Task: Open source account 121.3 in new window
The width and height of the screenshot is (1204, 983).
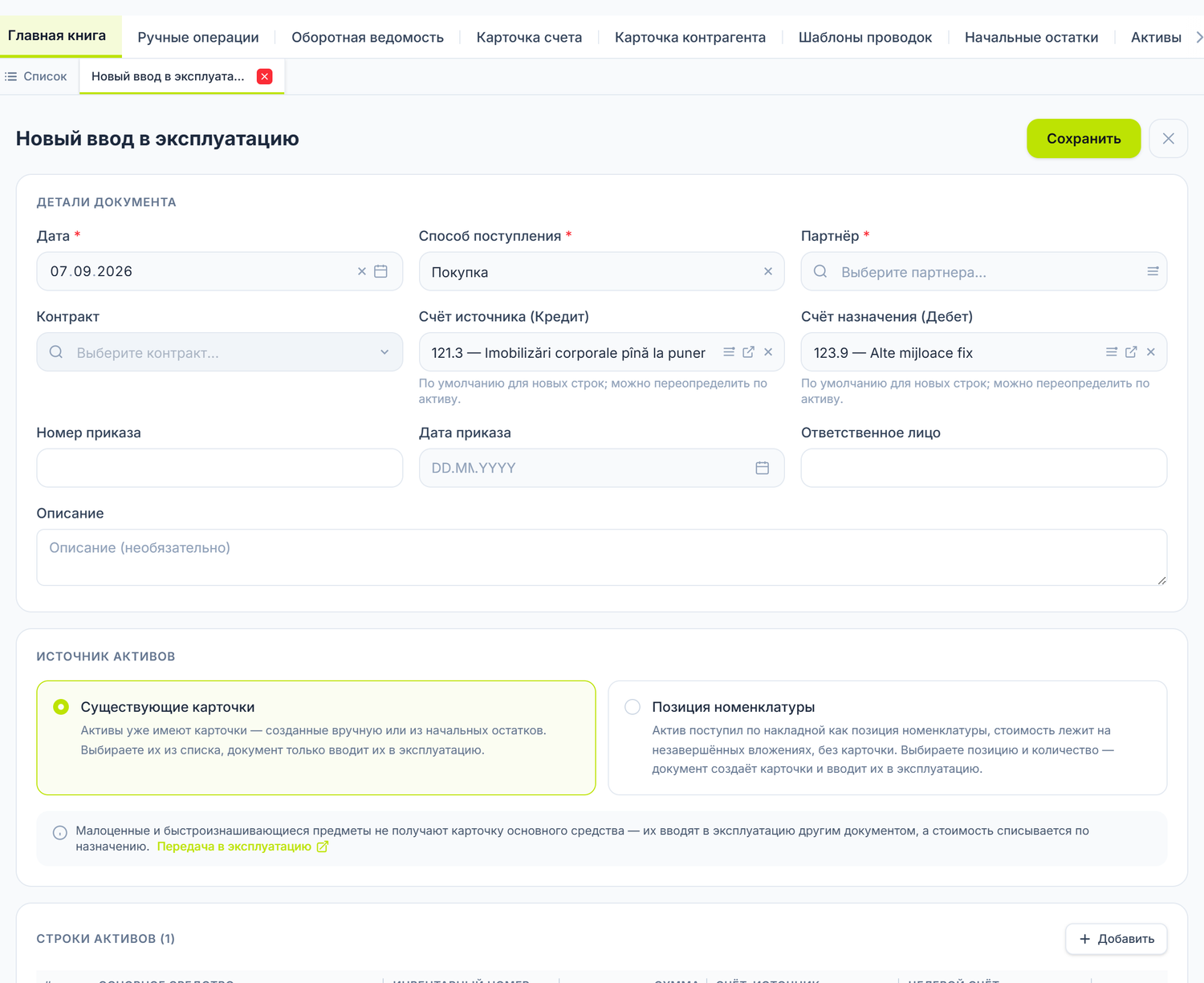Action: click(749, 351)
